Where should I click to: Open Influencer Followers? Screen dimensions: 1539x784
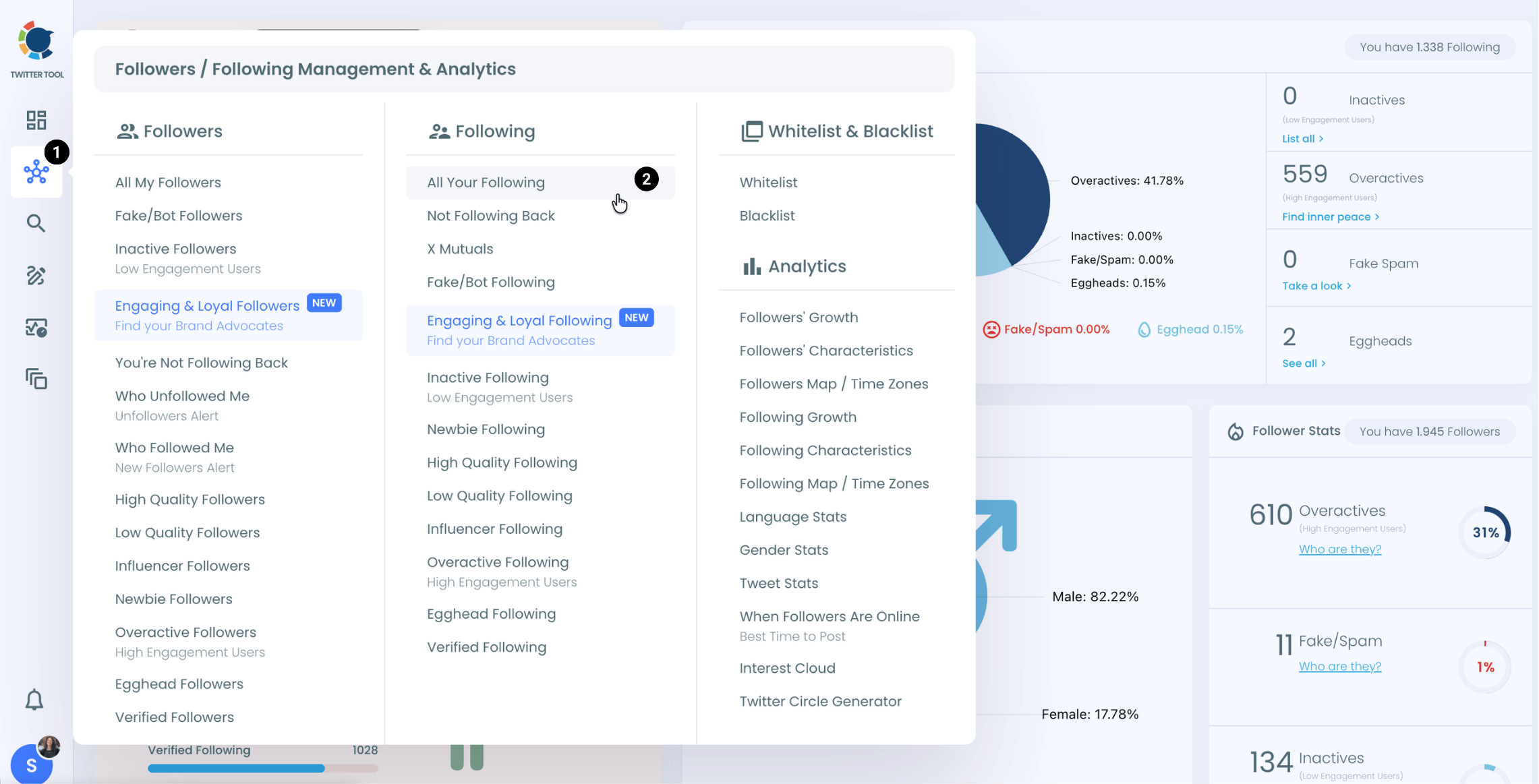[x=182, y=566]
